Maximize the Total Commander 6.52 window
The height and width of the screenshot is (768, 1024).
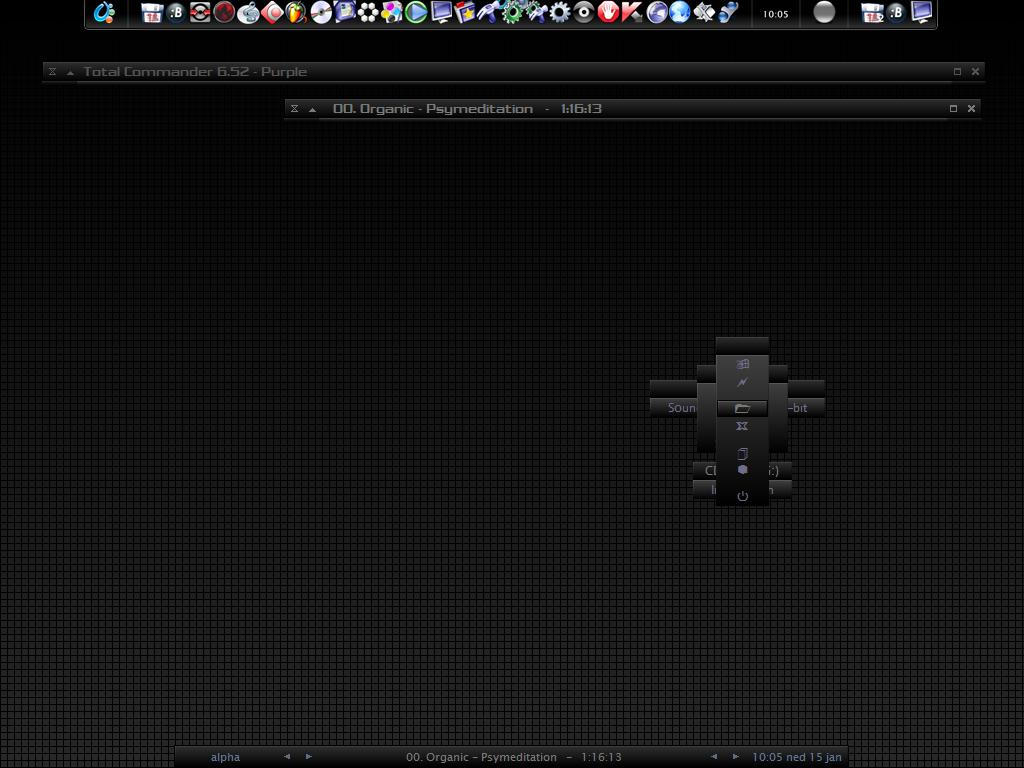click(957, 72)
